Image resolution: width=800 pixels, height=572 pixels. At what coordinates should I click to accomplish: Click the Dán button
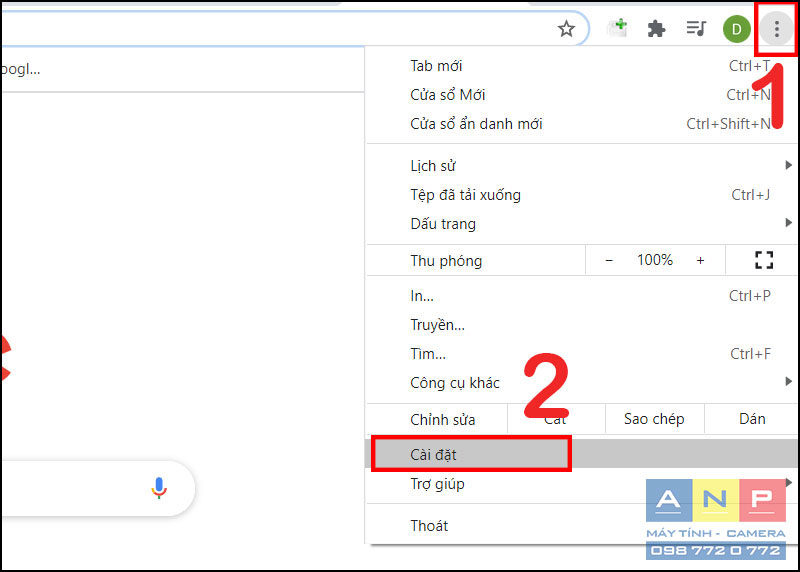pos(752,419)
